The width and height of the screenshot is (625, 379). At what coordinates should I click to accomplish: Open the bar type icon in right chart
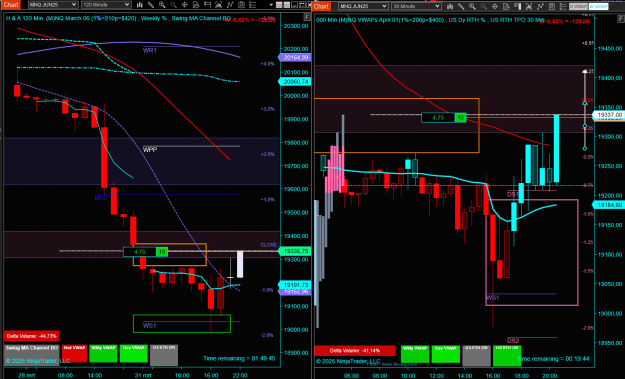pyautogui.click(x=450, y=6)
